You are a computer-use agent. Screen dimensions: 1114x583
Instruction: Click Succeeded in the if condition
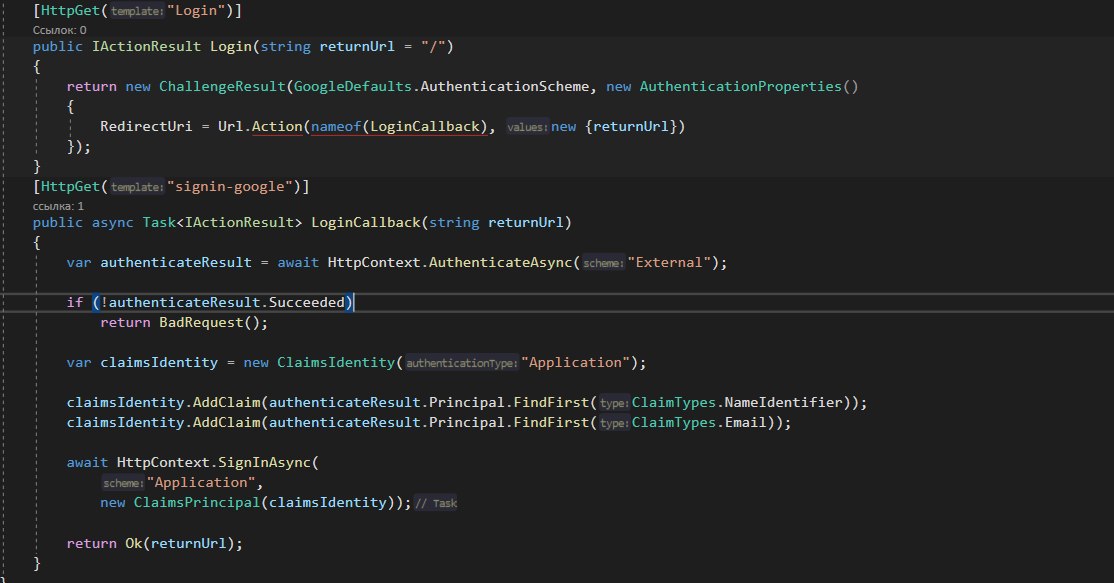[x=306, y=303]
